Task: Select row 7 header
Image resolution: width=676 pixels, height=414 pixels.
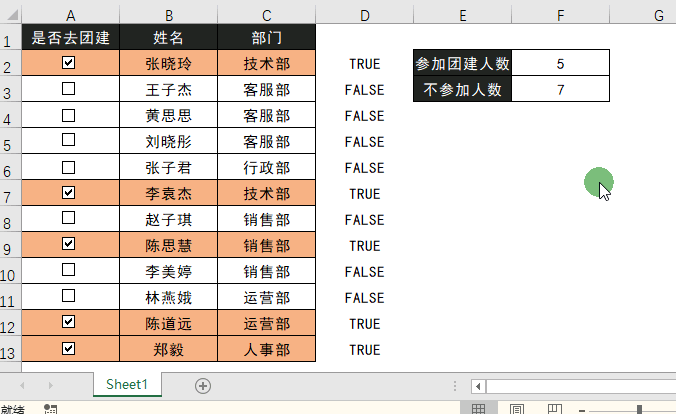Action: pos(11,193)
